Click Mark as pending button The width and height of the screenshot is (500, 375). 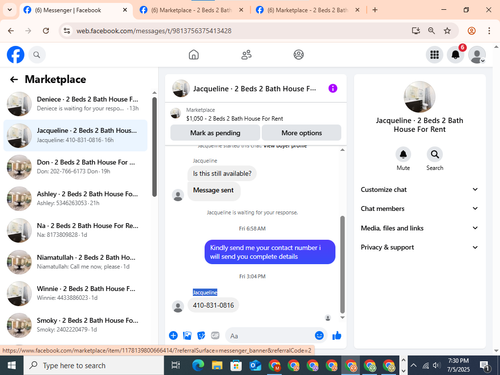pos(215,133)
